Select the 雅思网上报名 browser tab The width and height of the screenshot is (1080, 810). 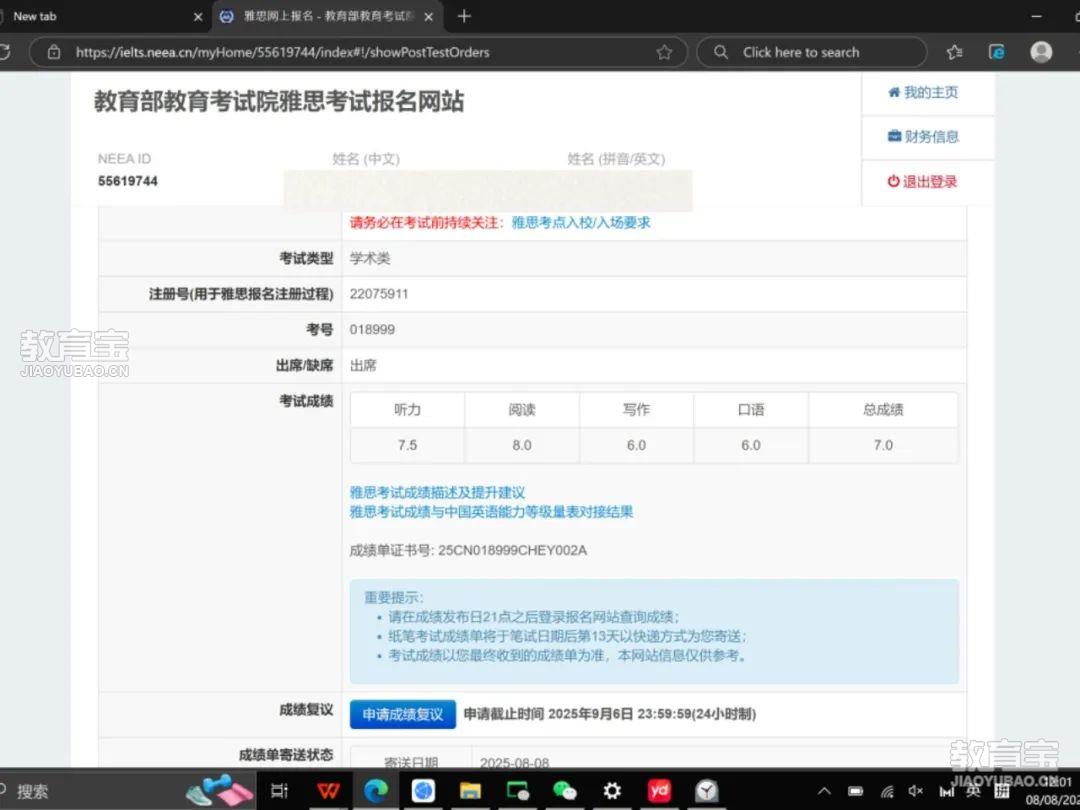(x=328, y=17)
